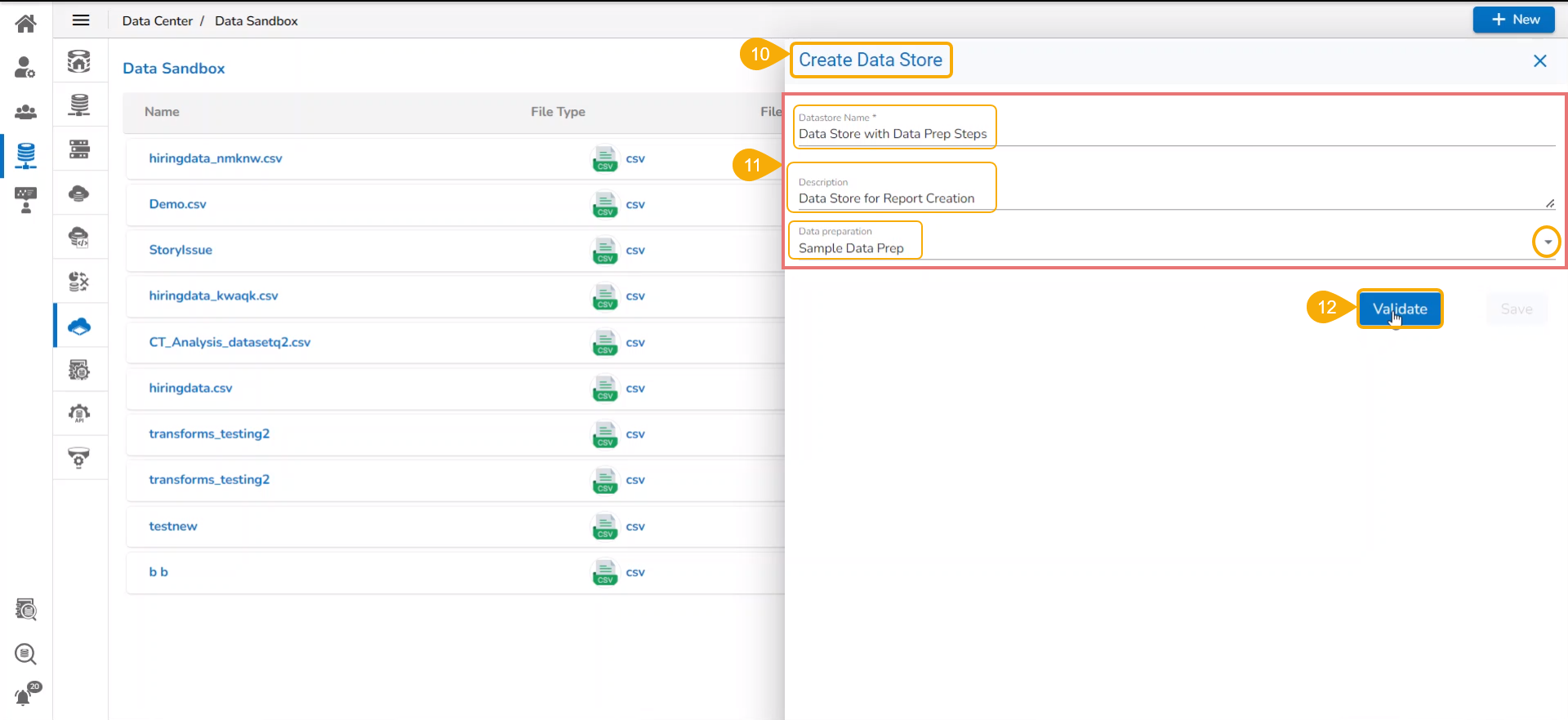
Task: Expand the Data preparation dropdown arrow
Action: (1547, 242)
